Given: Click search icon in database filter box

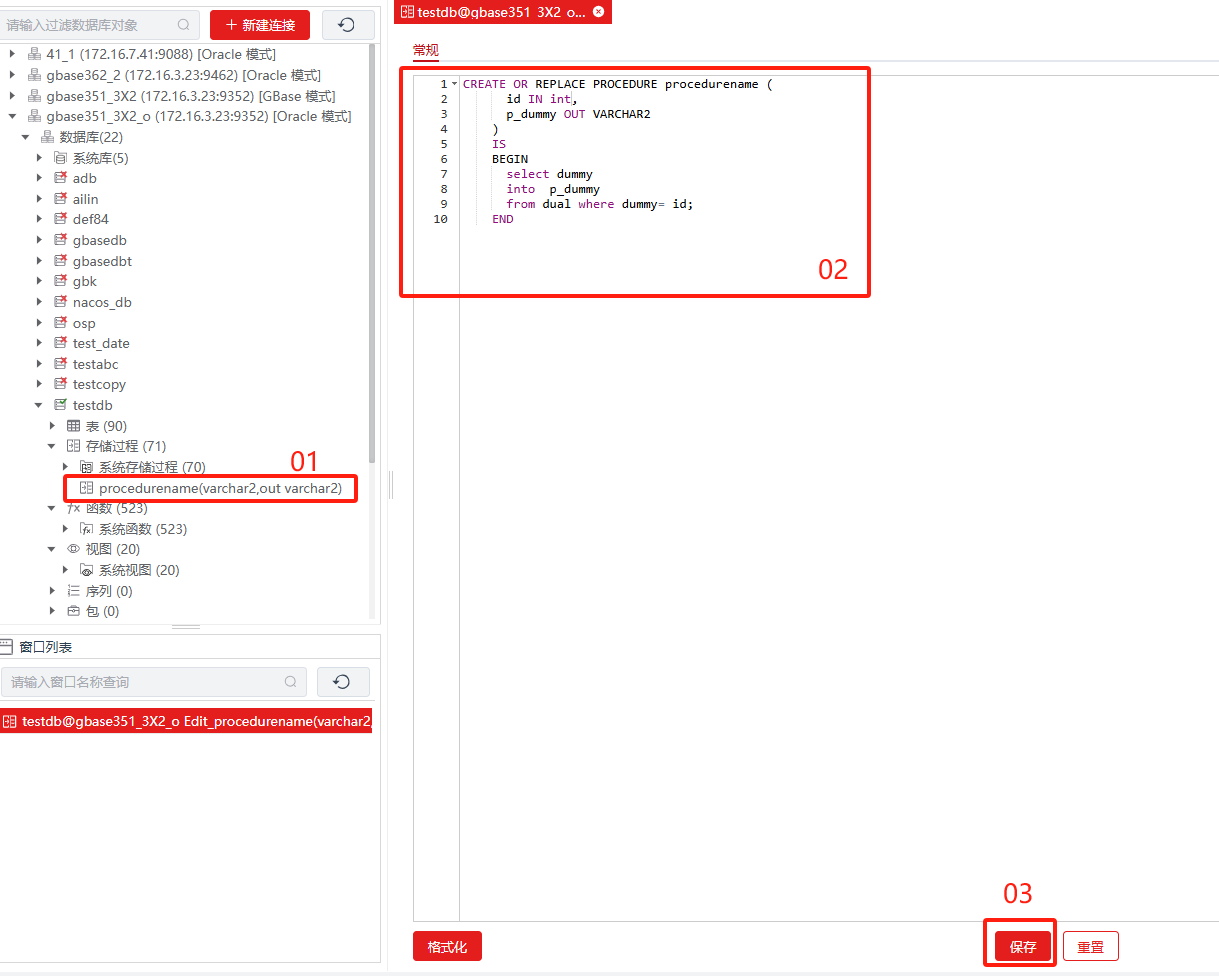Looking at the screenshot, I should click(x=183, y=25).
